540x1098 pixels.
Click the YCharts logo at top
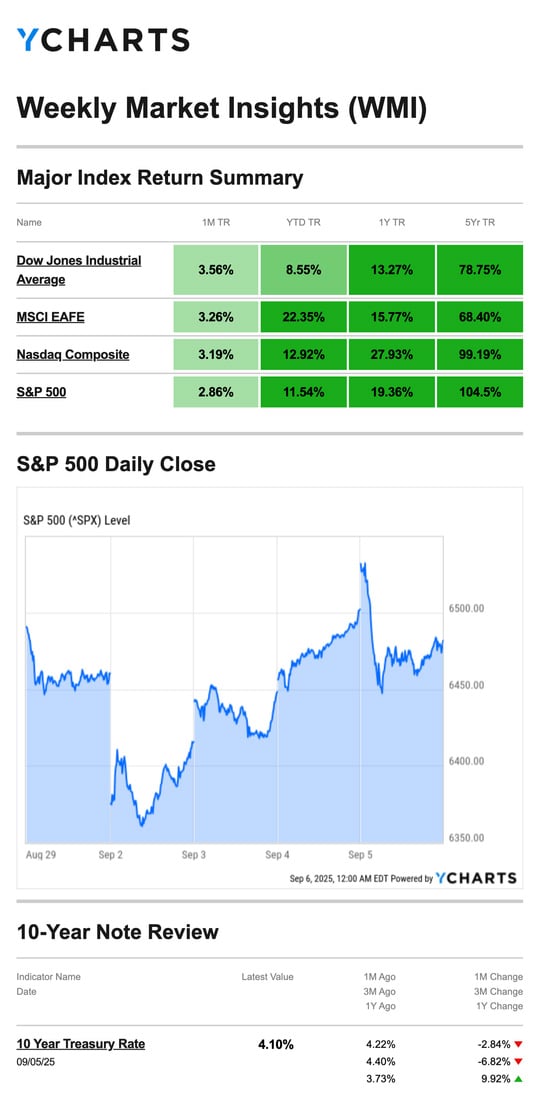point(103,40)
